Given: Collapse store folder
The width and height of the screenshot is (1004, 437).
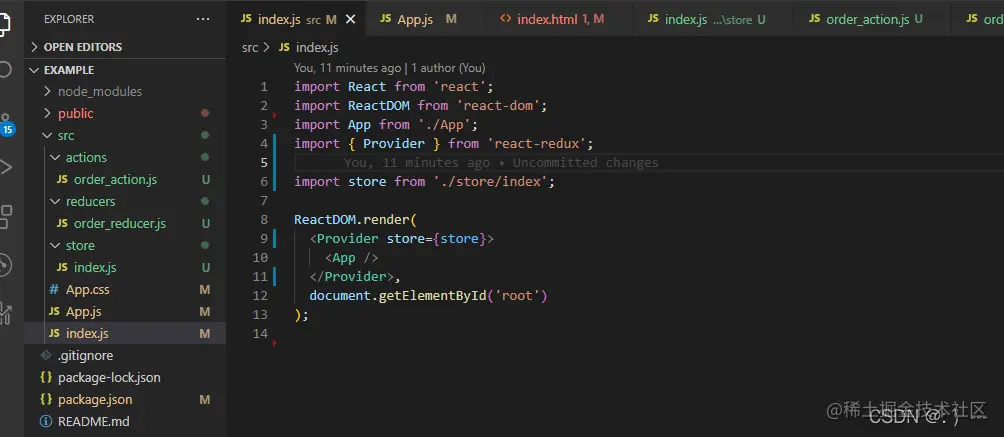Looking at the screenshot, I should tap(80, 245).
